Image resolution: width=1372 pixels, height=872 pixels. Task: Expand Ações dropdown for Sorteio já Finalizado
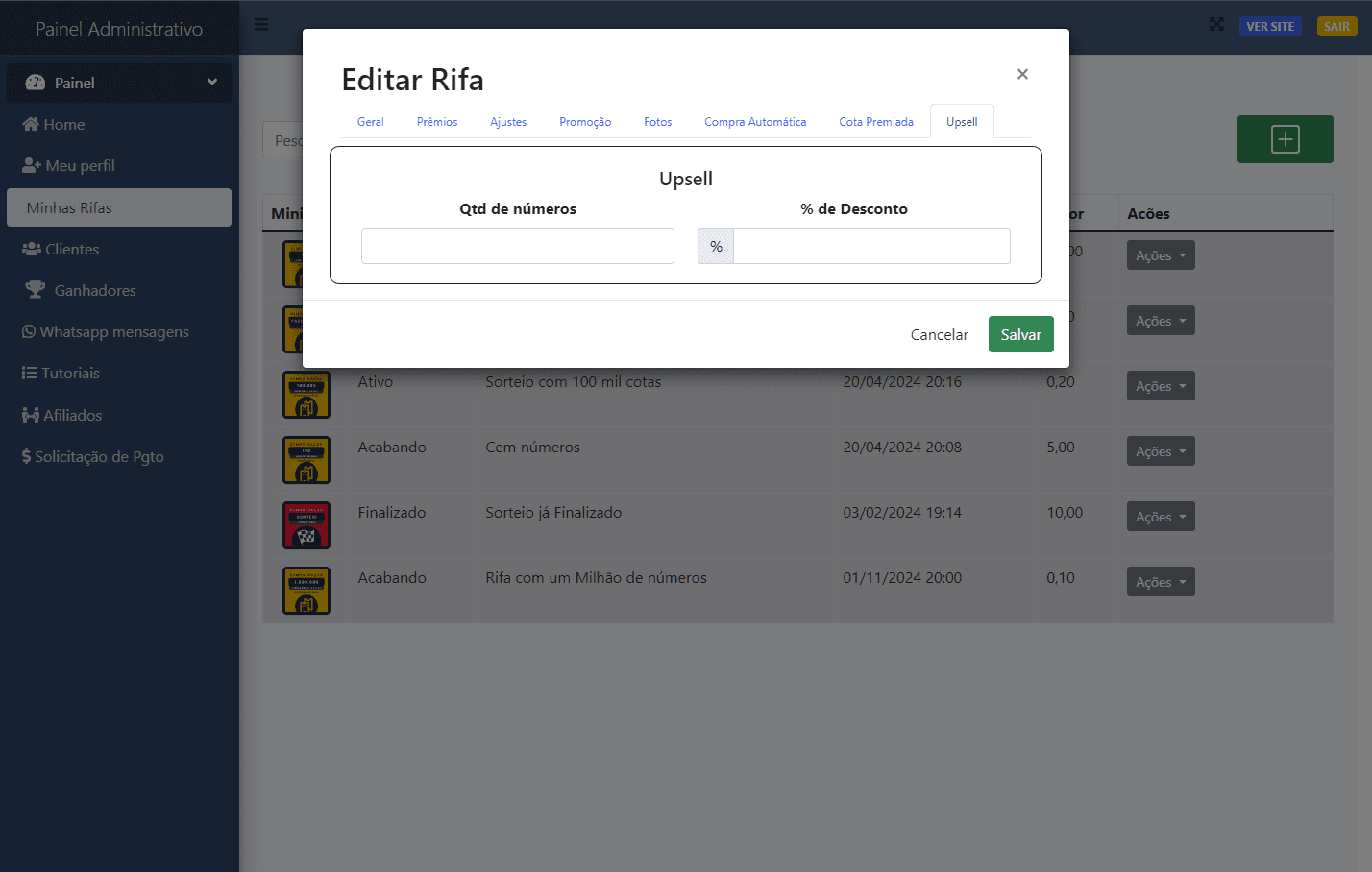[1160, 517]
